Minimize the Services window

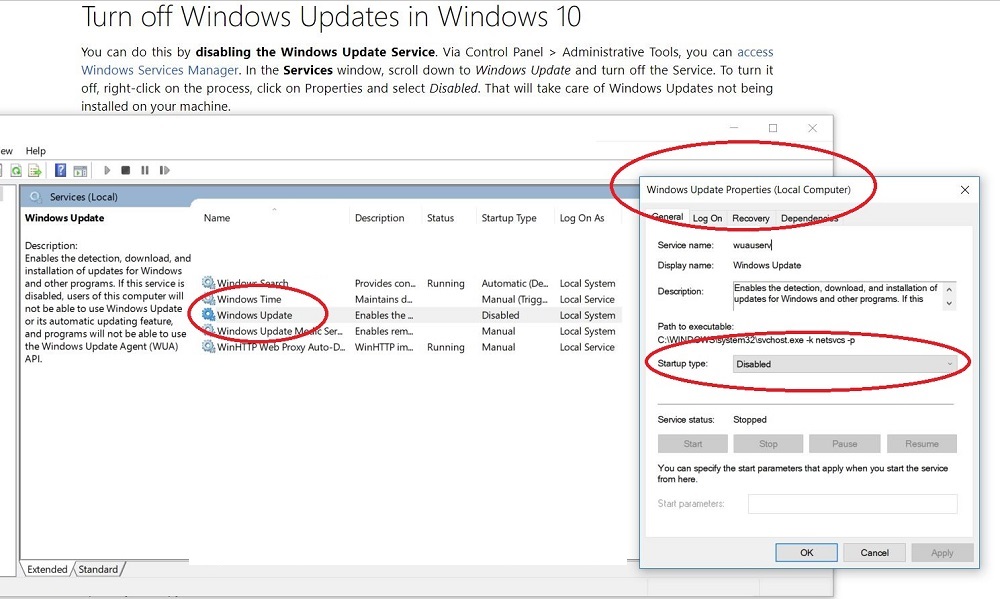coord(734,128)
